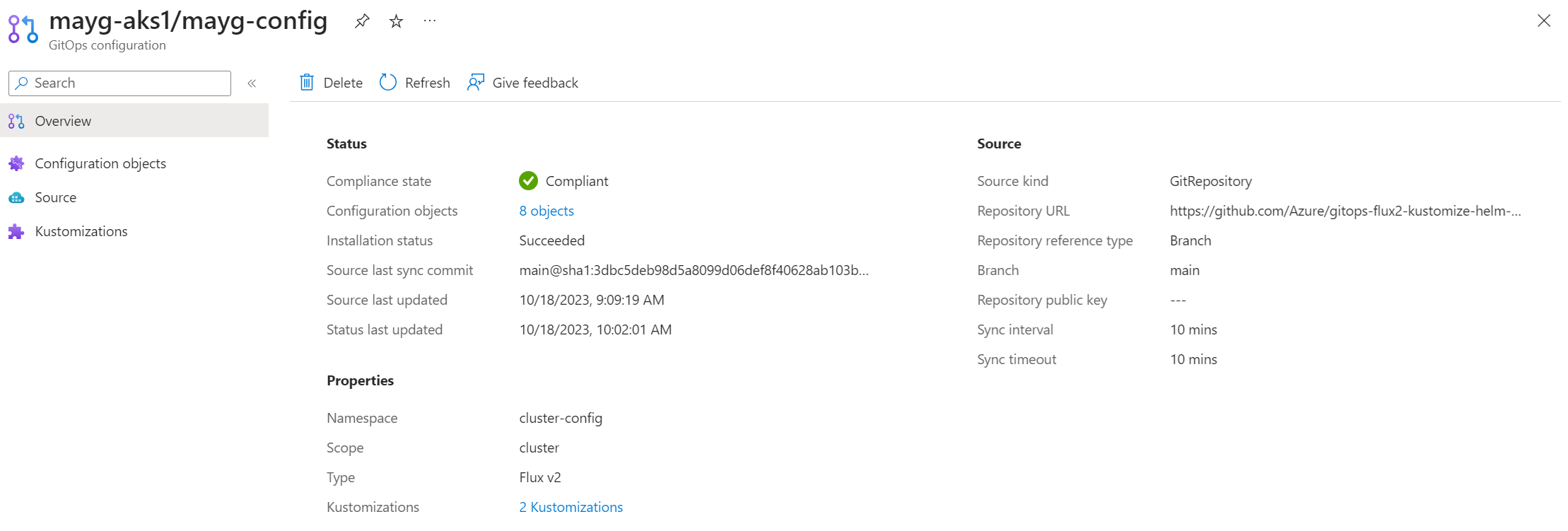Collapse the sidebar navigation menu
This screenshot has width=1568, height=531.
[252, 83]
